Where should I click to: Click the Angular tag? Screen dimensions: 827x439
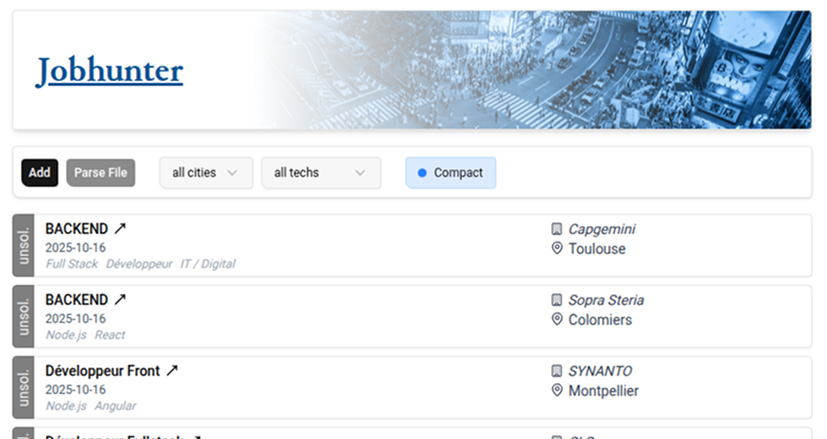pyautogui.click(x=116, y=406)
